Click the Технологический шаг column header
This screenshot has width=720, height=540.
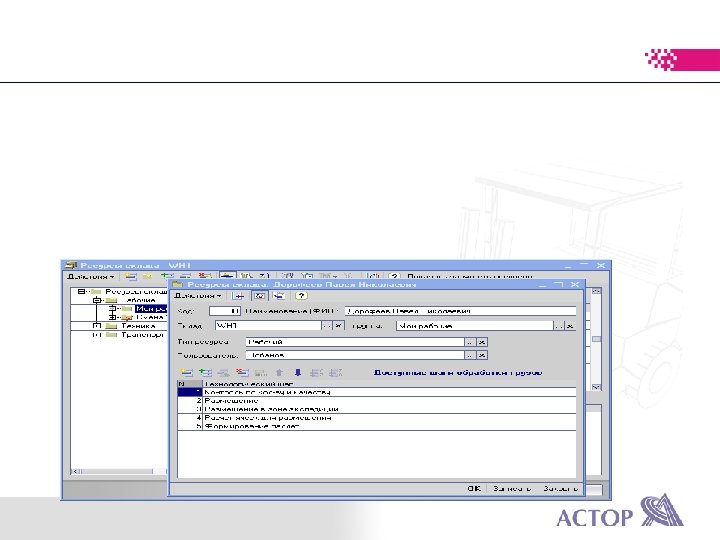389,384
